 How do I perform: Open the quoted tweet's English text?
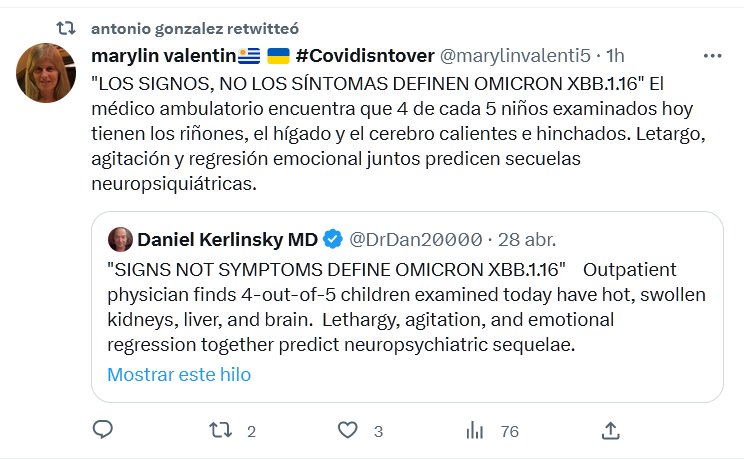390,307
